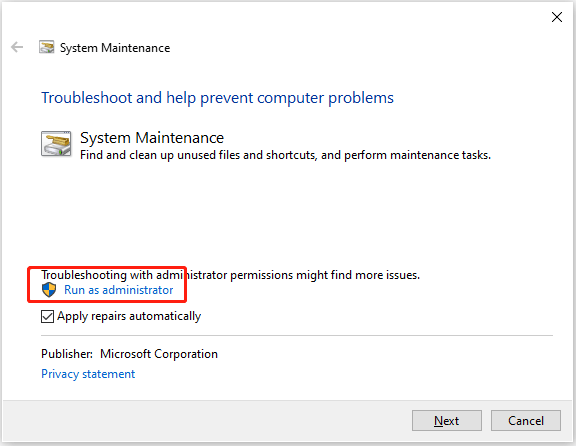This screenshot has height=446, width=576.
Task: Select the System Maintenance item heading
Action: pos(152,138)
